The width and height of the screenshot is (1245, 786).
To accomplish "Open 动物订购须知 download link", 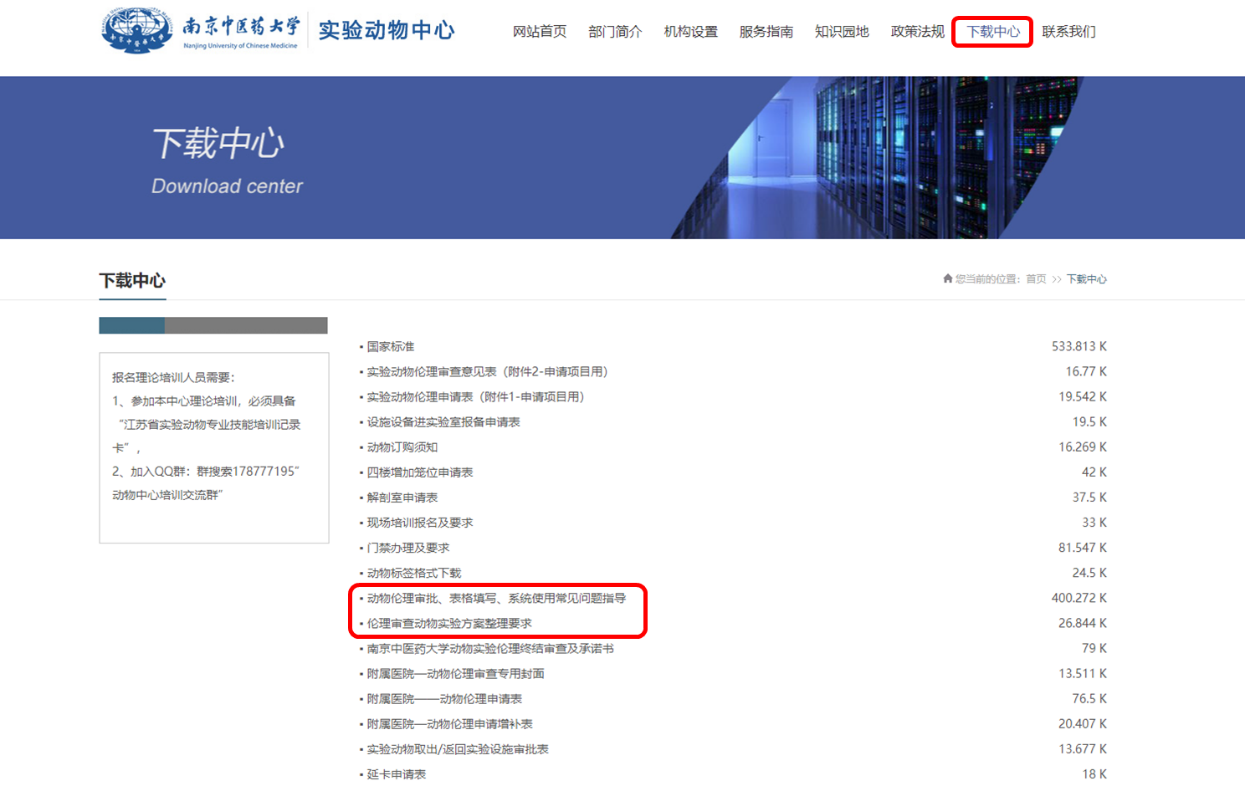I will tap(402, 447).
